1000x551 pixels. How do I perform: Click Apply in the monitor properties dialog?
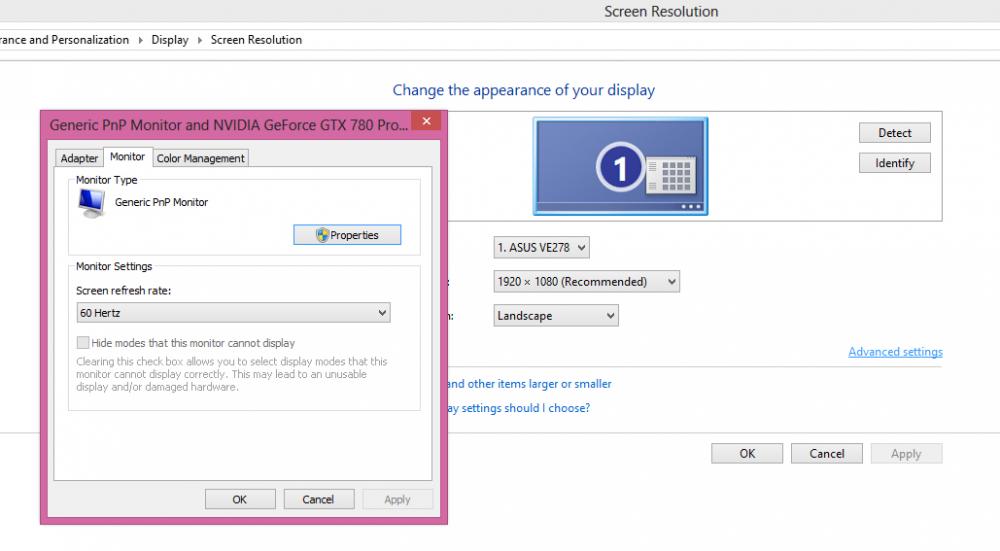(397, 499)
